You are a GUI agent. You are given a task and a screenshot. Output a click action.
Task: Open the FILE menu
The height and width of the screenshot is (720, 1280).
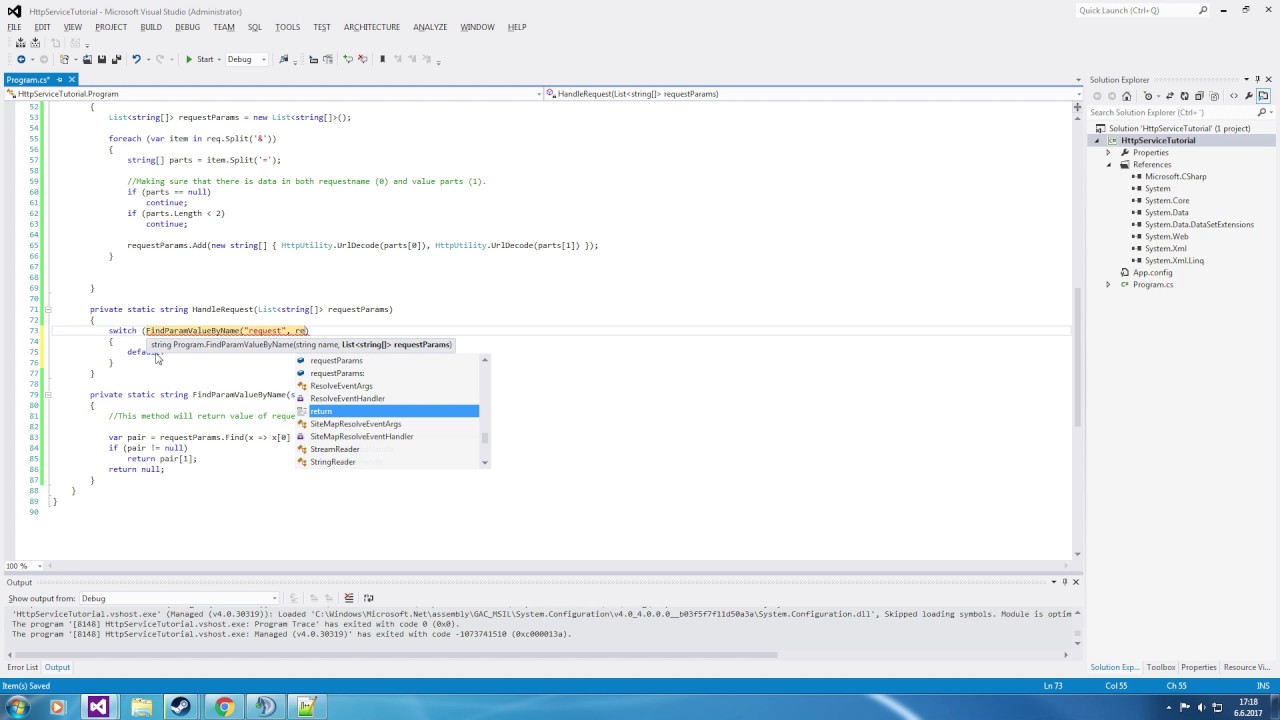[14, 27]
